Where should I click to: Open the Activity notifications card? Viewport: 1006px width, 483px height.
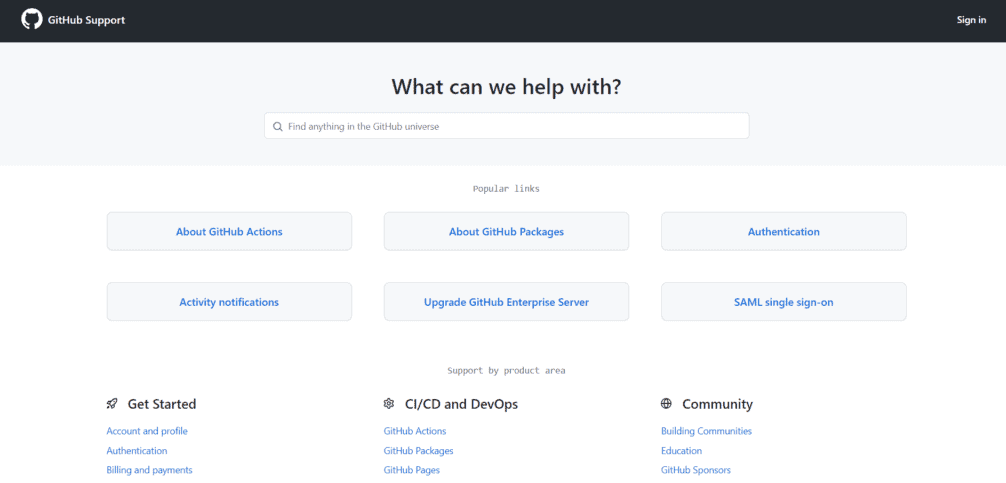click(x=229, y=302)
